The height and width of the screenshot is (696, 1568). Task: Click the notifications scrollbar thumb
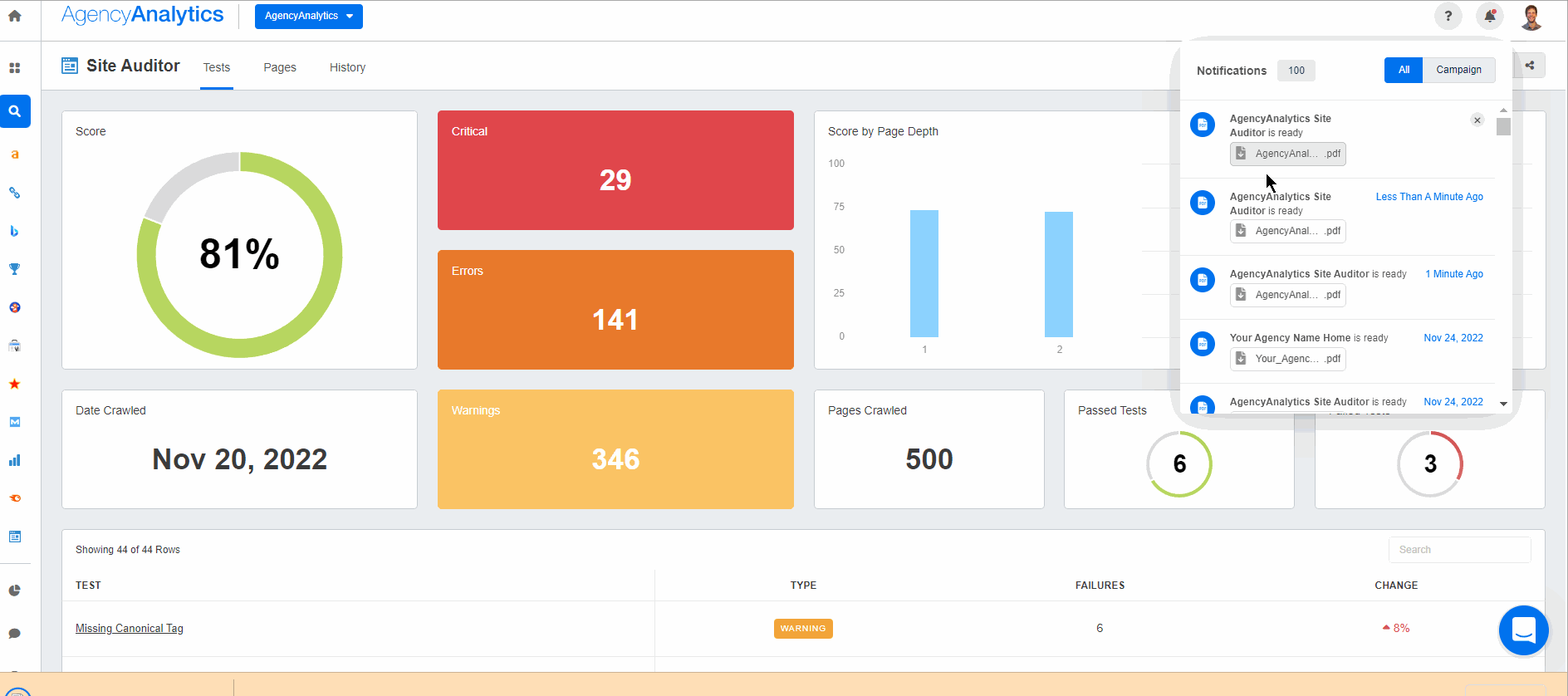click(x=1503, y=126)
